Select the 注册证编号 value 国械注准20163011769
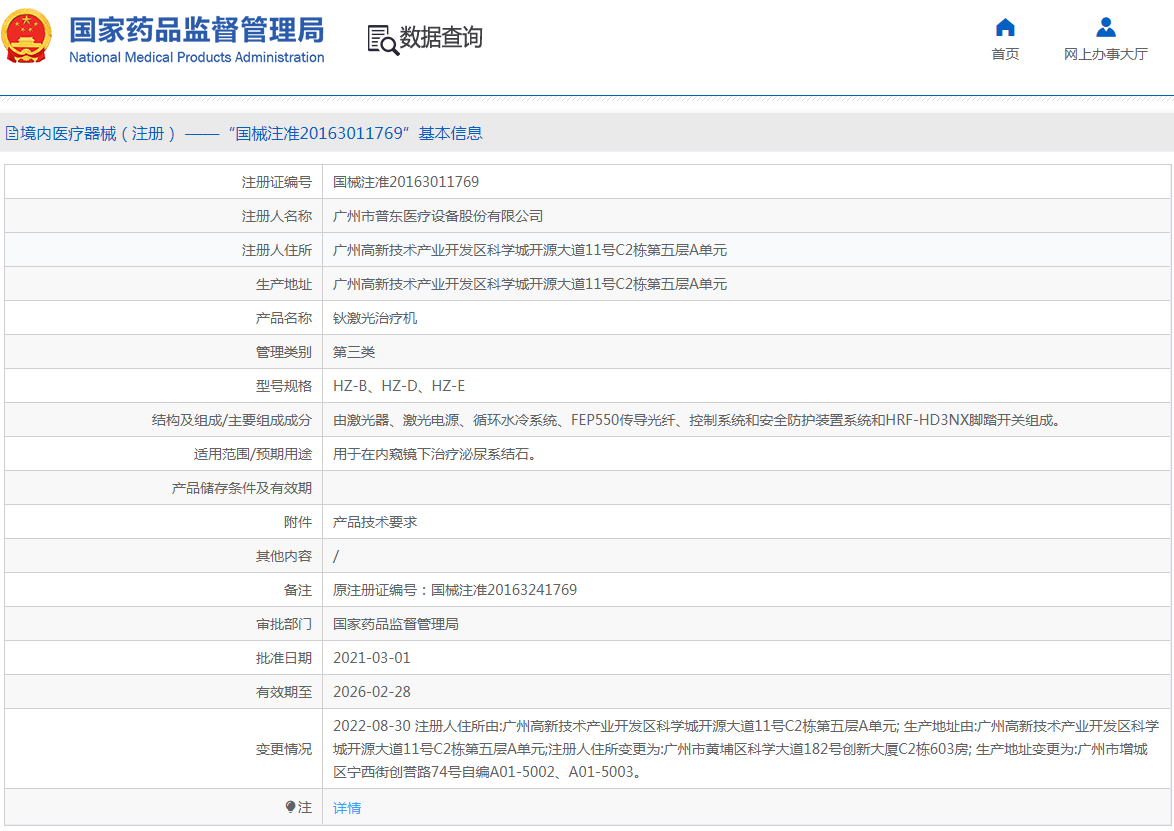 [406, 182]
